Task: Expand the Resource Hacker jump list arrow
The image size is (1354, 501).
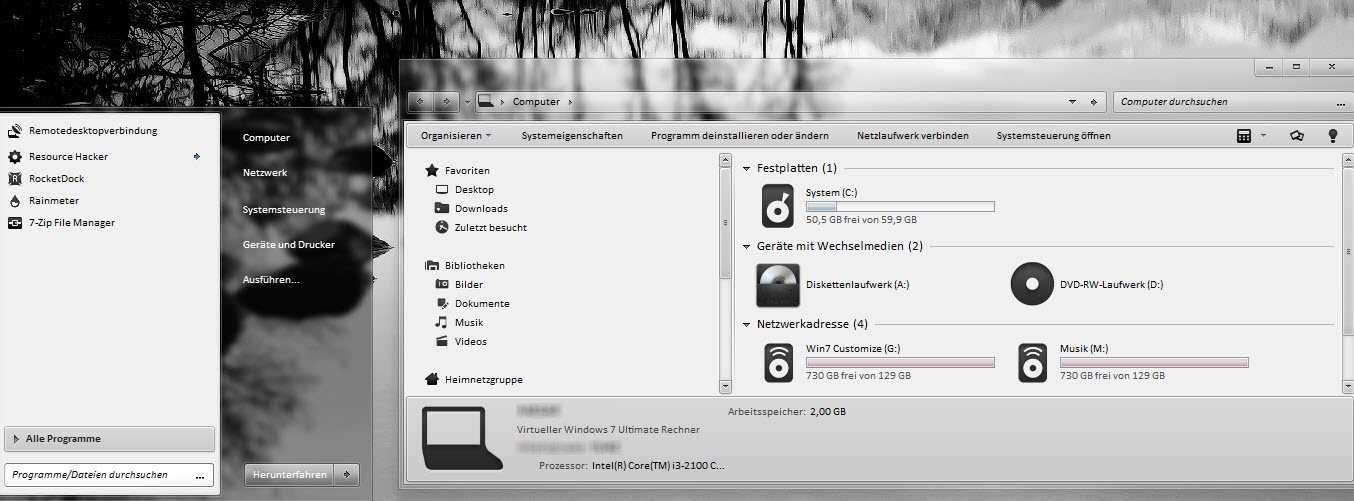Action: tap(196, 156)
